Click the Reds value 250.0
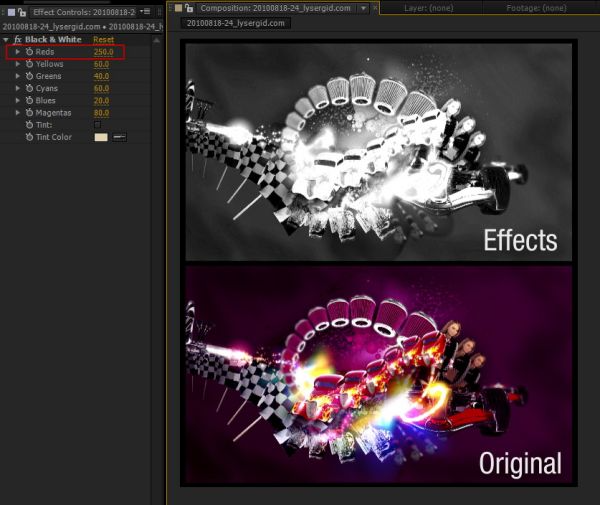The height and width of the screenshot is (505, 600). (104, 52)
